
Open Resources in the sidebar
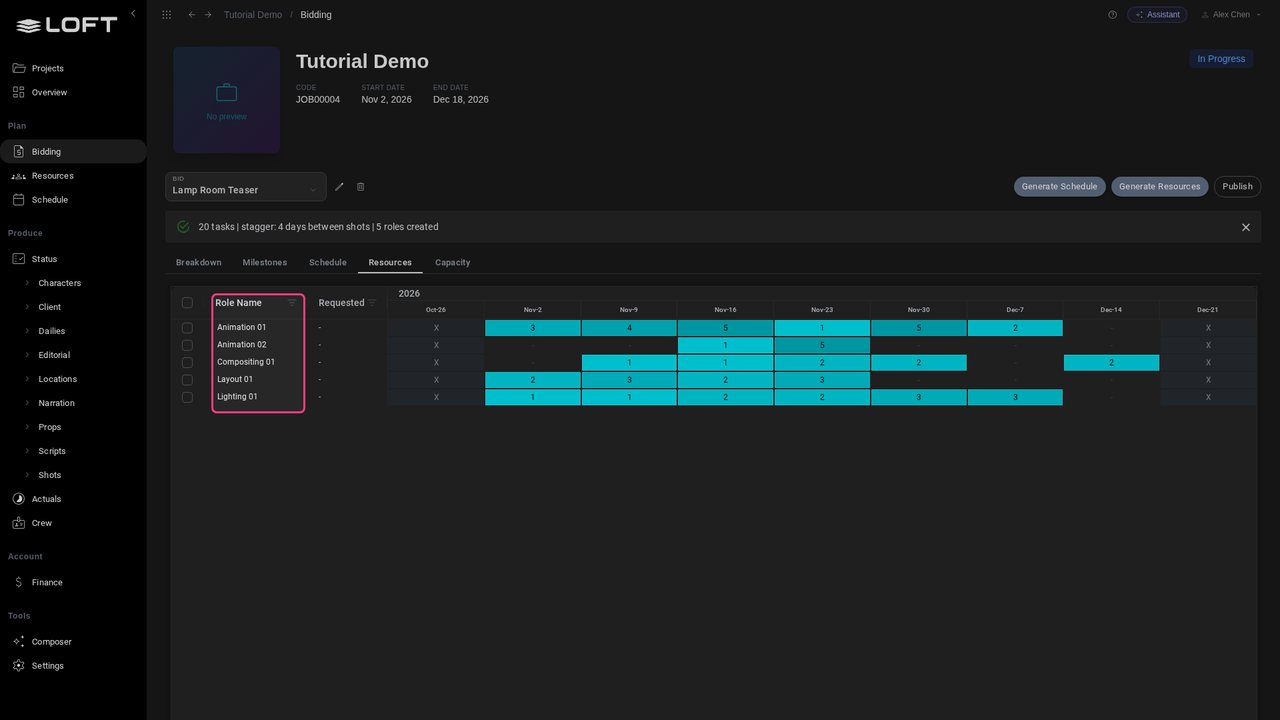(73, 176)
